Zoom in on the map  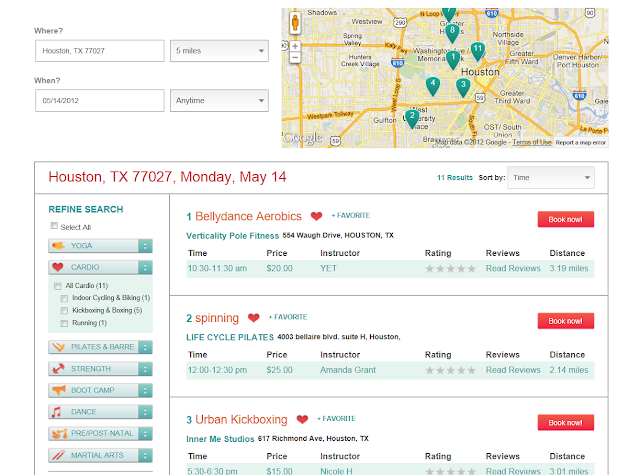point(295,46)
